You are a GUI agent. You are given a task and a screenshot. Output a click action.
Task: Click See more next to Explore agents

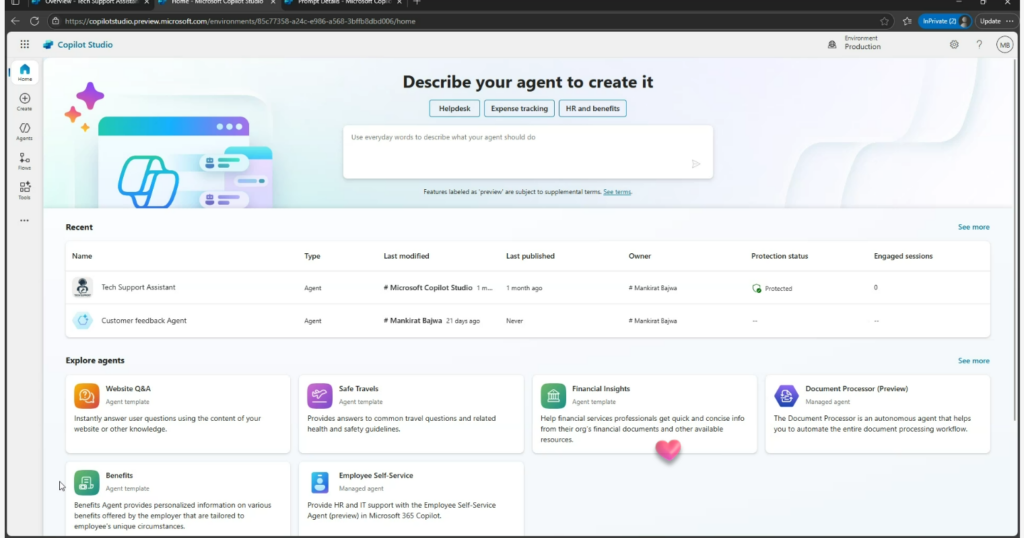[973, 360]
